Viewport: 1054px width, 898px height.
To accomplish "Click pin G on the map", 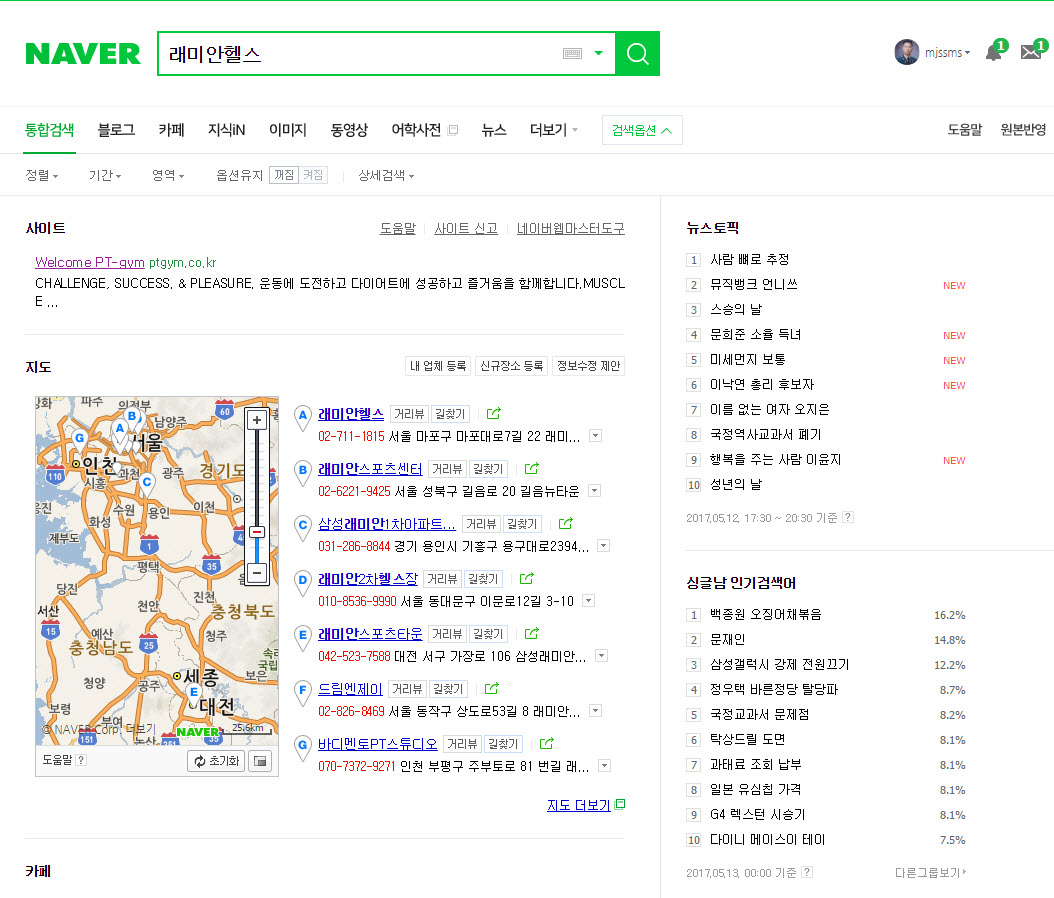I will [x=79, y=441].
